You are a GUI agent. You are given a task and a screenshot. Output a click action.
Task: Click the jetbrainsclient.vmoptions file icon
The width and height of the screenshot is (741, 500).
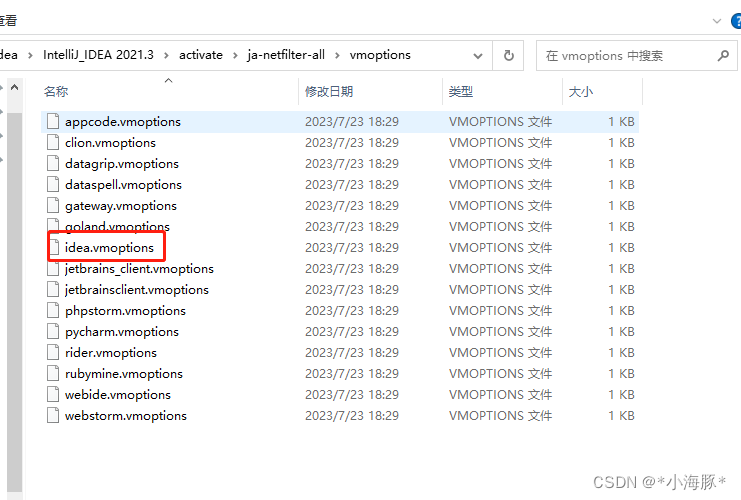53,290
